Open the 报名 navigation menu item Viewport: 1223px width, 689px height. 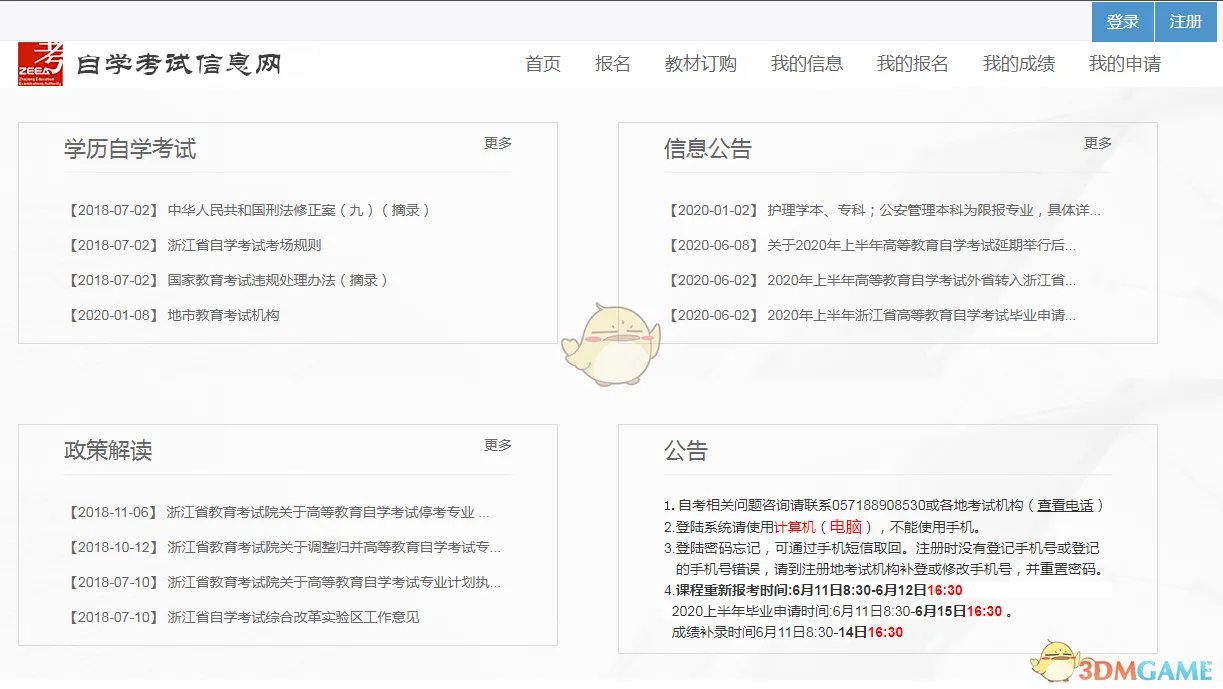[x=613, y=64]
